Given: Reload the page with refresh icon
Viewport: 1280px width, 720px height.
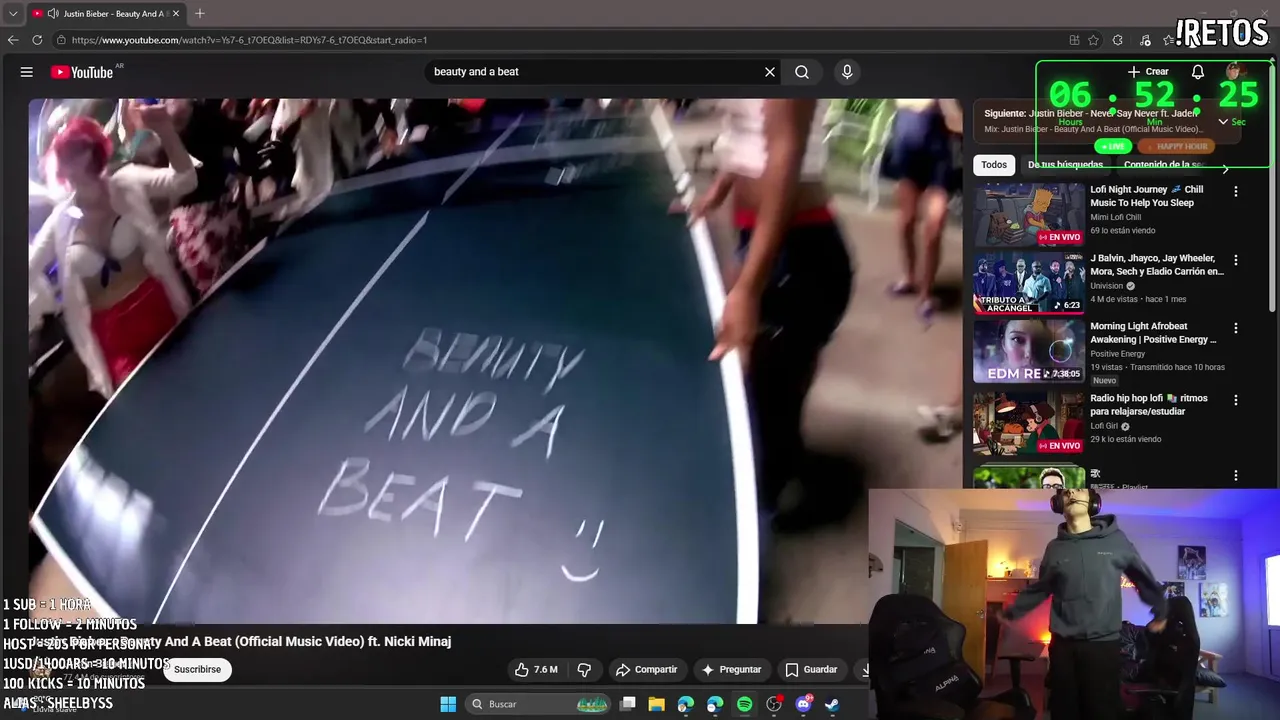Looking at the screenshot, I should click(x=37, y=40).
